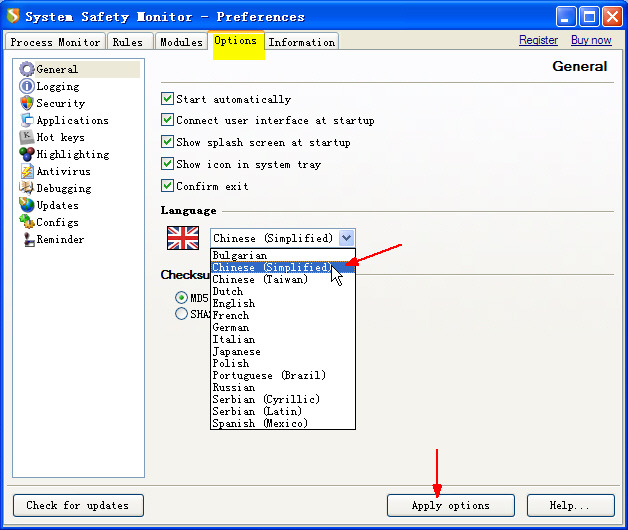Toggle Show icon in system tray
Screen dimensions: 628x530
(x=167, y=163)
